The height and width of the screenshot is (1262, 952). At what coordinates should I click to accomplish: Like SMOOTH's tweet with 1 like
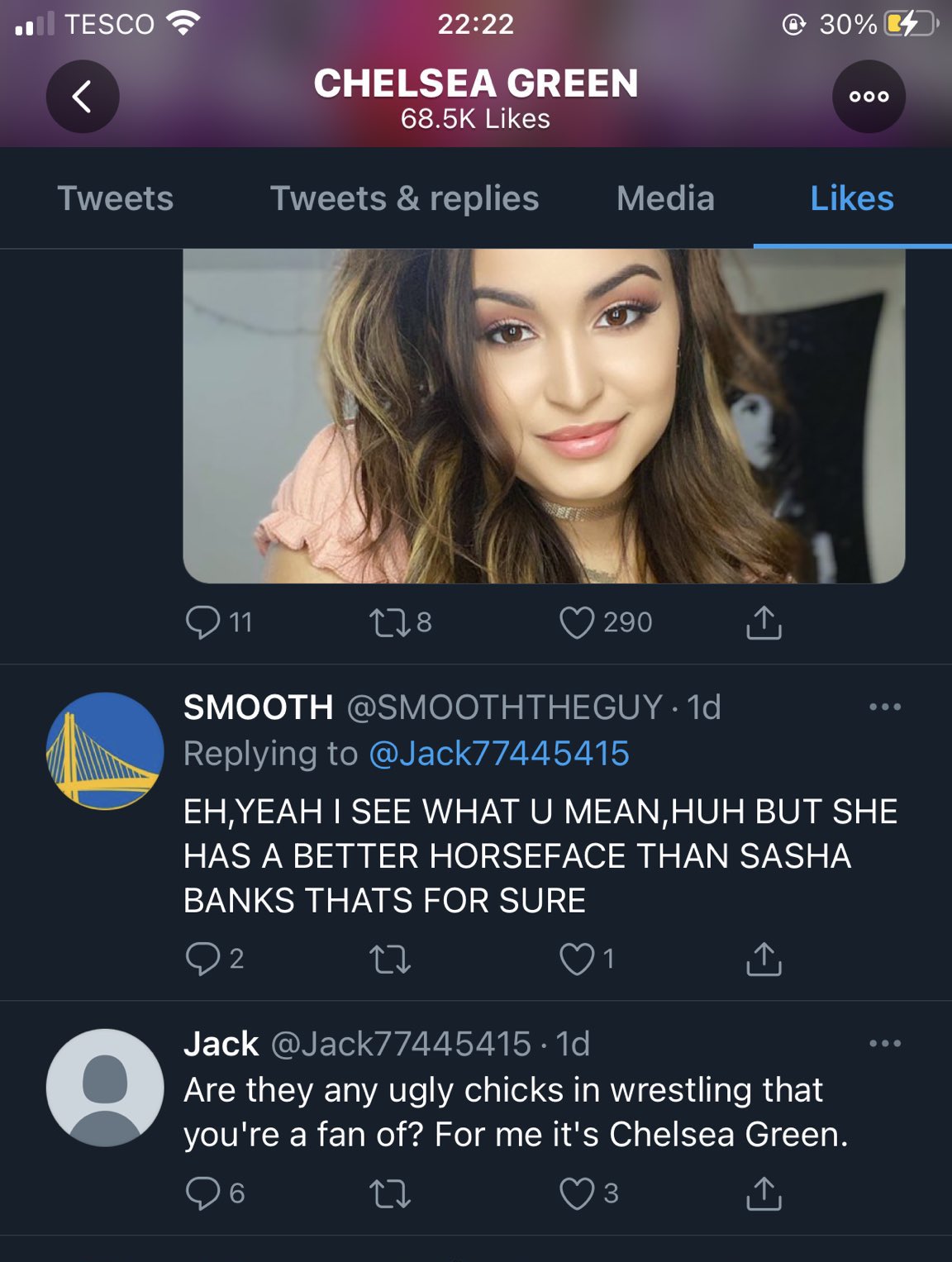pos(577,959)
